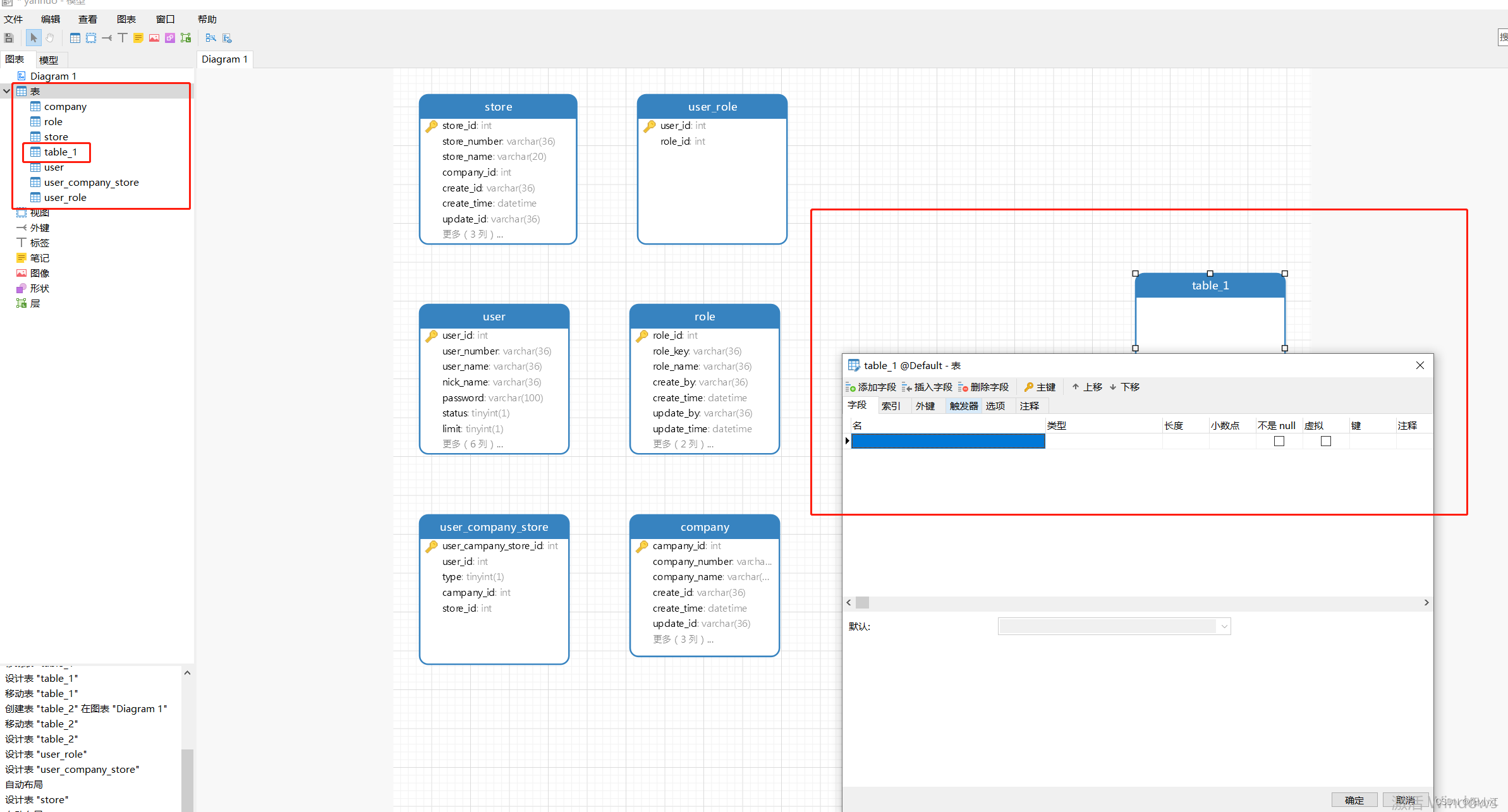Select the yellow note tool

tap(138, 38)
